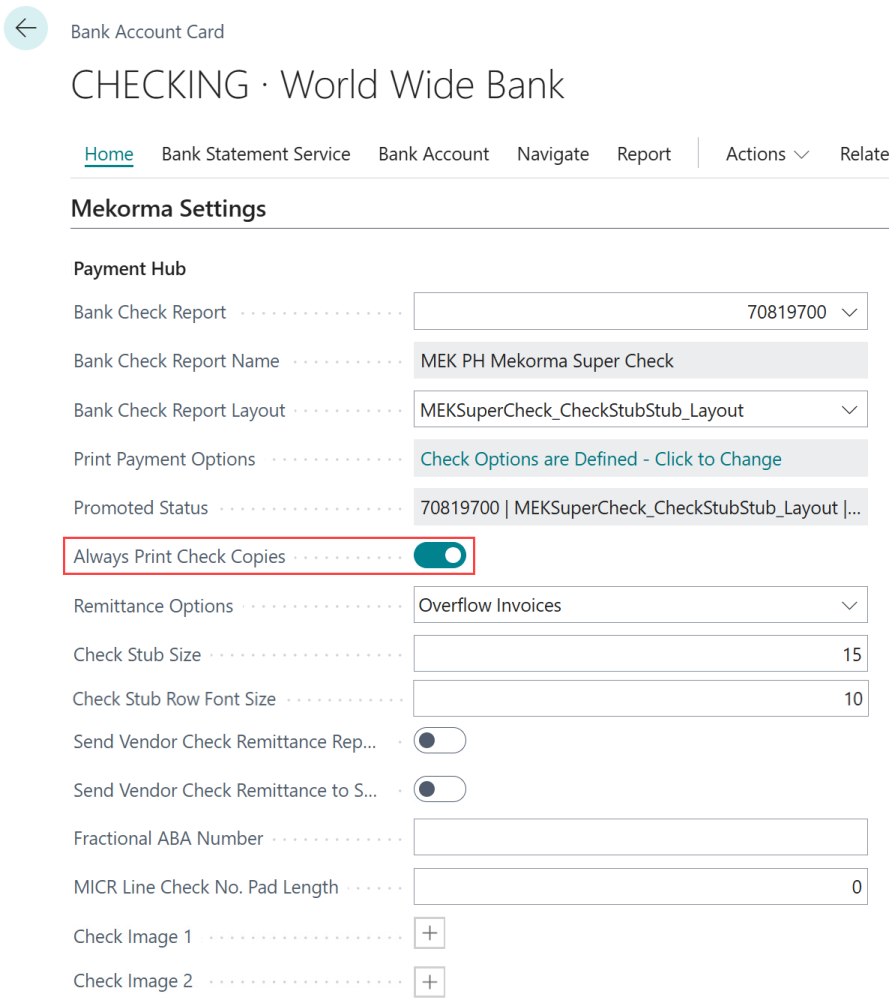Return via Bank Account Card breadcrumb

click(x=147, y=31)
